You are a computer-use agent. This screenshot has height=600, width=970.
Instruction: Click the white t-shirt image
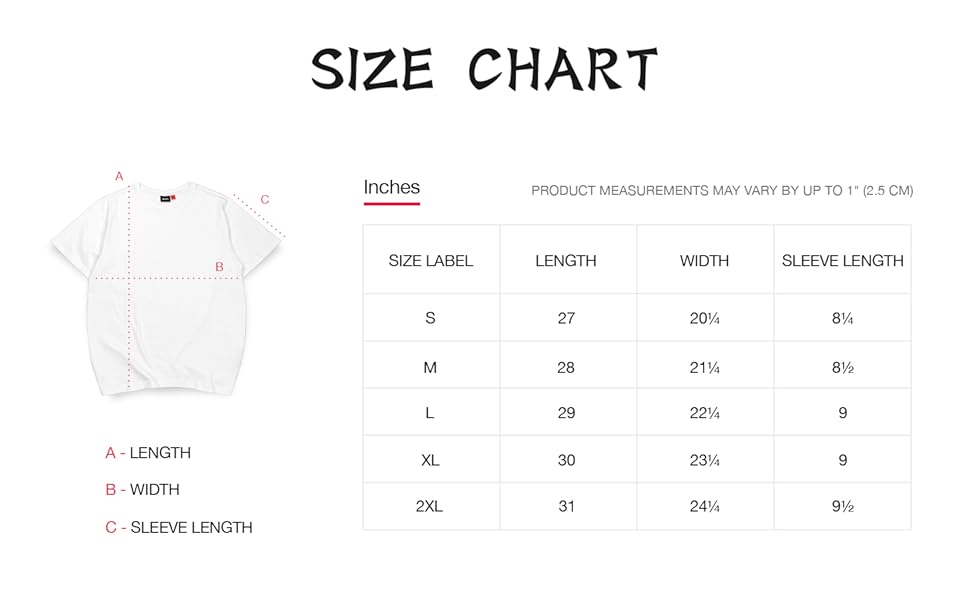165,290
